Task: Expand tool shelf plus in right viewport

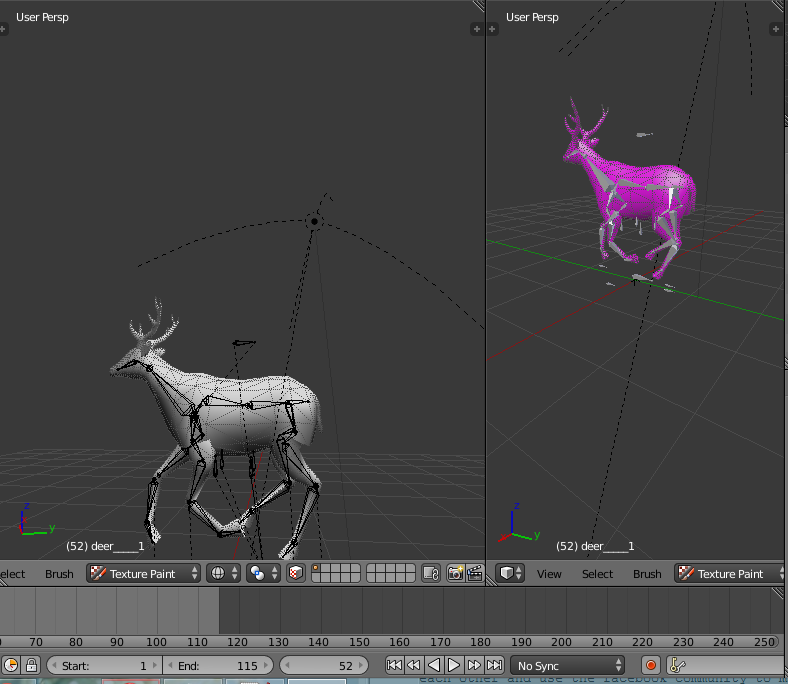Action: point(492,29)
